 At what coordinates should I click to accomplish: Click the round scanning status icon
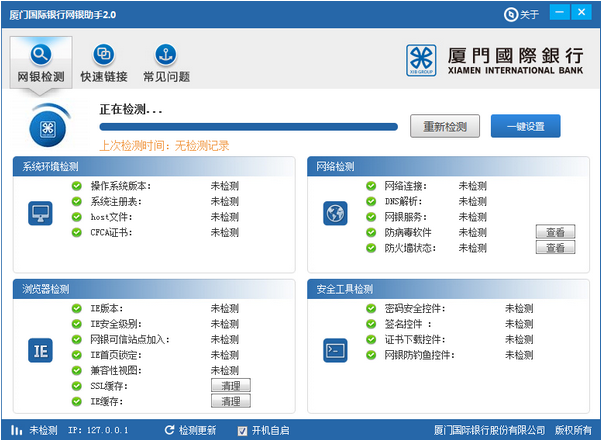coord(48,127)
